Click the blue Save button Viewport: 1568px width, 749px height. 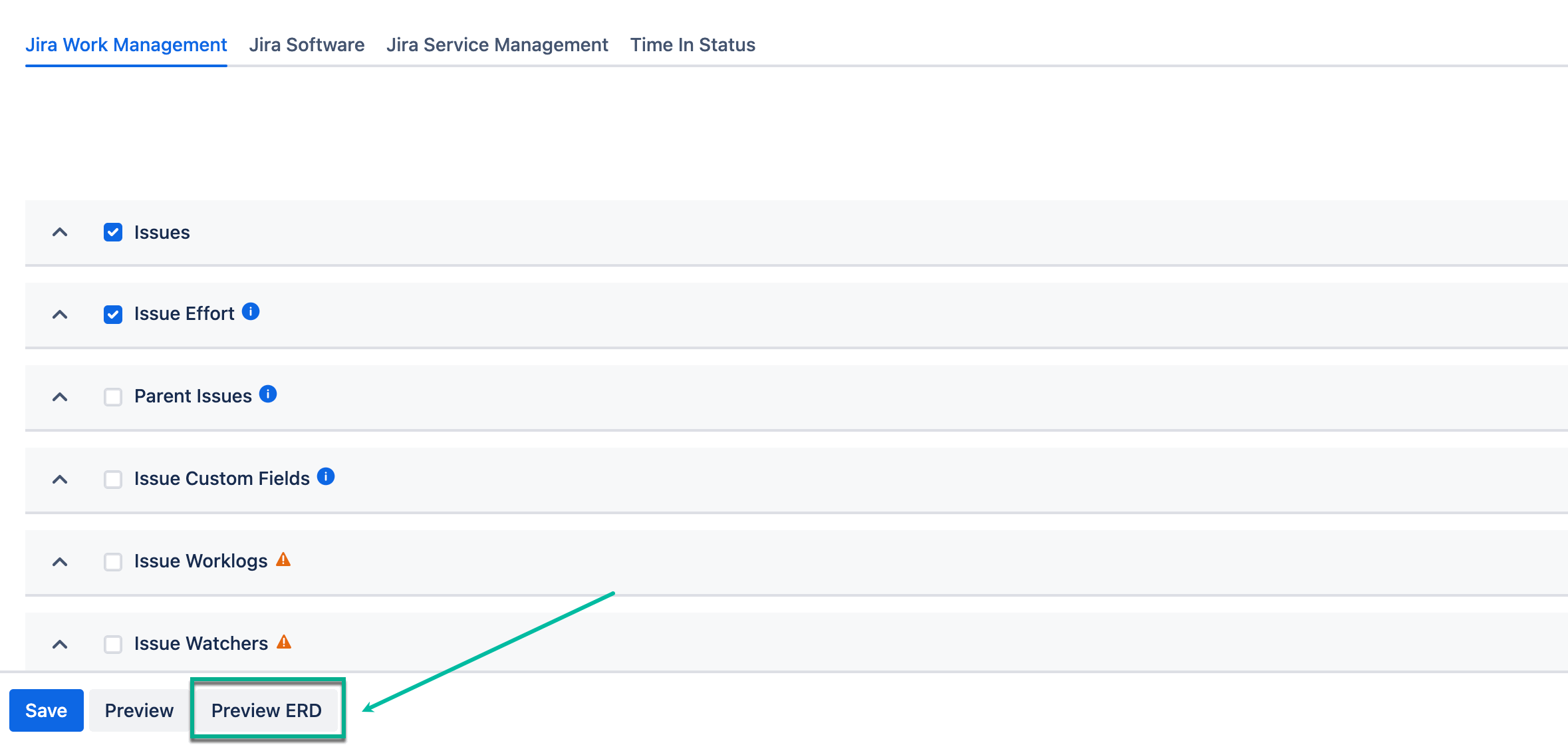(x=47, y=710)
